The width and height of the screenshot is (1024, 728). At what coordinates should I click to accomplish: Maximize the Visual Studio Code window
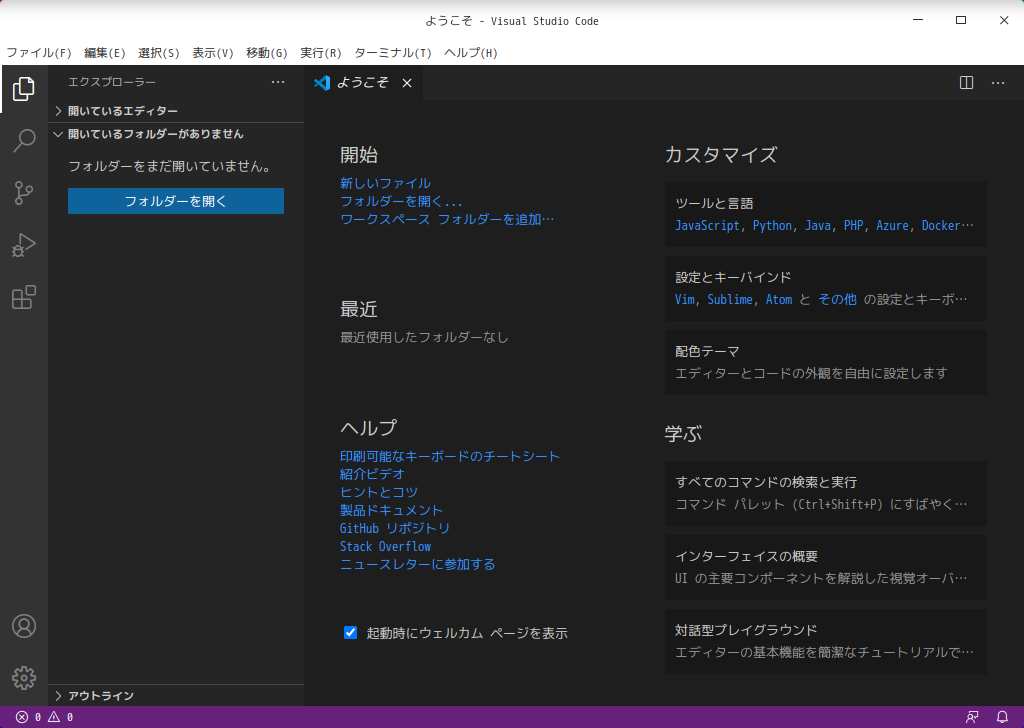961,20
